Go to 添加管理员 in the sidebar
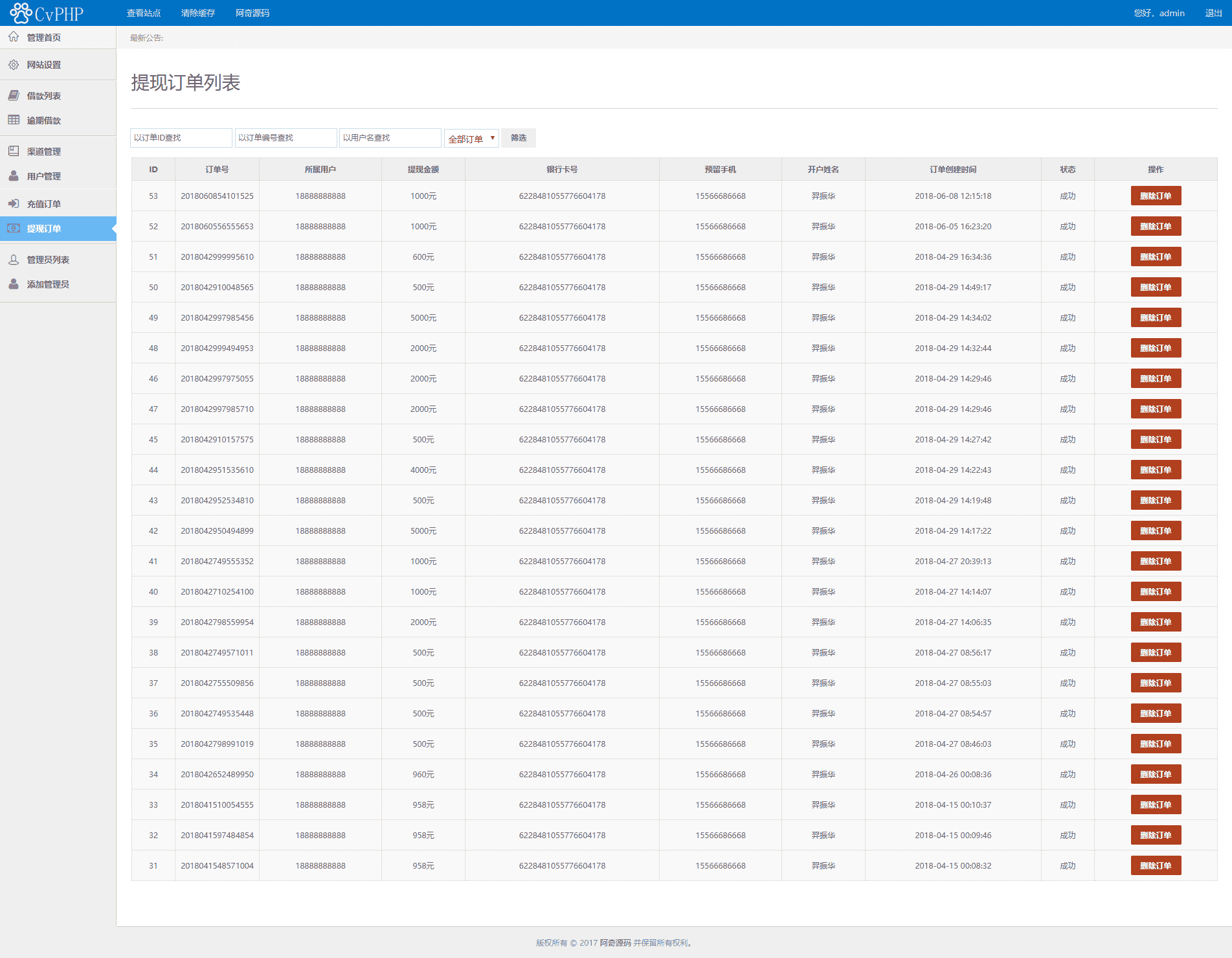Image resolution: width=1232 pixels, height=958 pixels. pos(48,284)
